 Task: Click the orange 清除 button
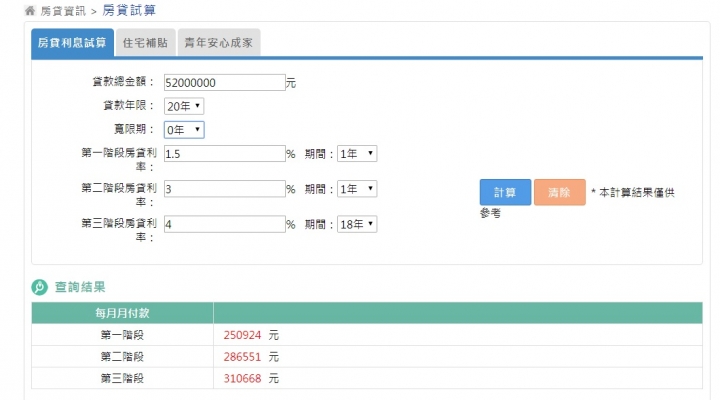point(560,192)
